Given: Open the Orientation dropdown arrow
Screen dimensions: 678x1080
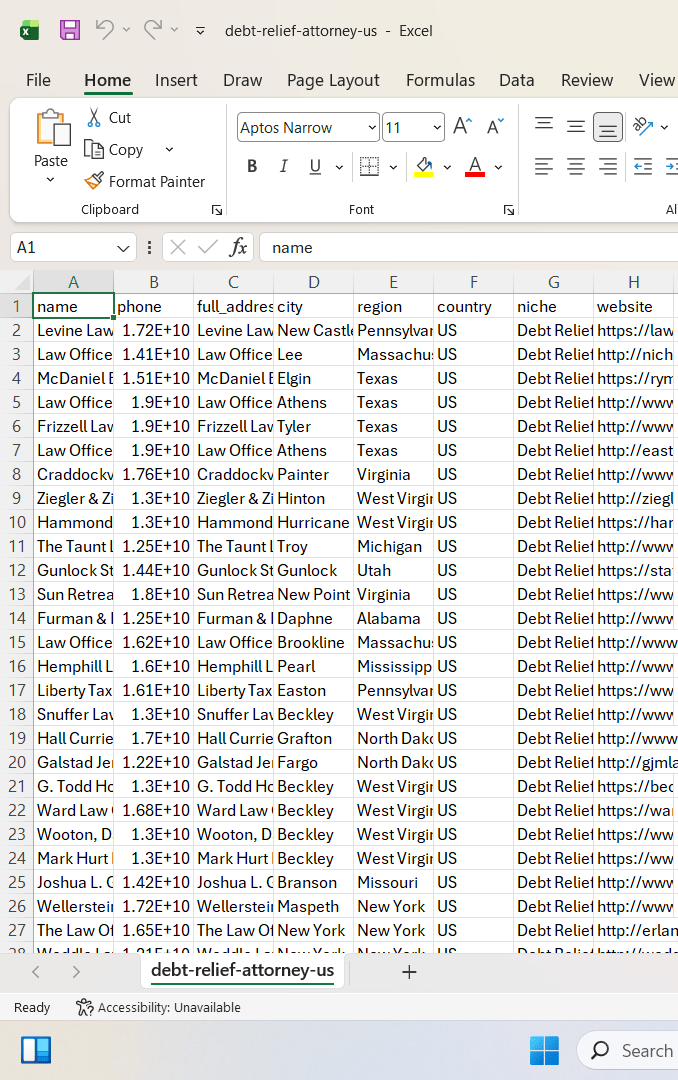Looking at the screenshot, I should coord(664,127).
